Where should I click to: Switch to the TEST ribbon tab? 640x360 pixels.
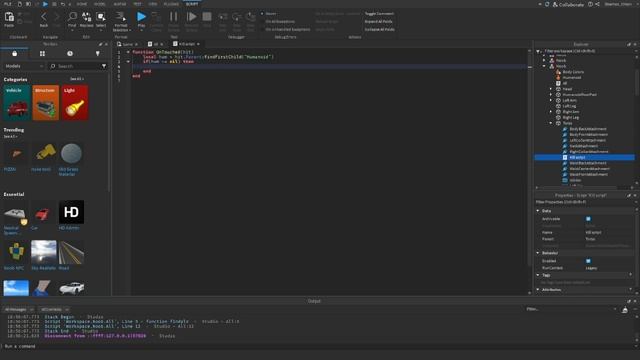(137, 4)
